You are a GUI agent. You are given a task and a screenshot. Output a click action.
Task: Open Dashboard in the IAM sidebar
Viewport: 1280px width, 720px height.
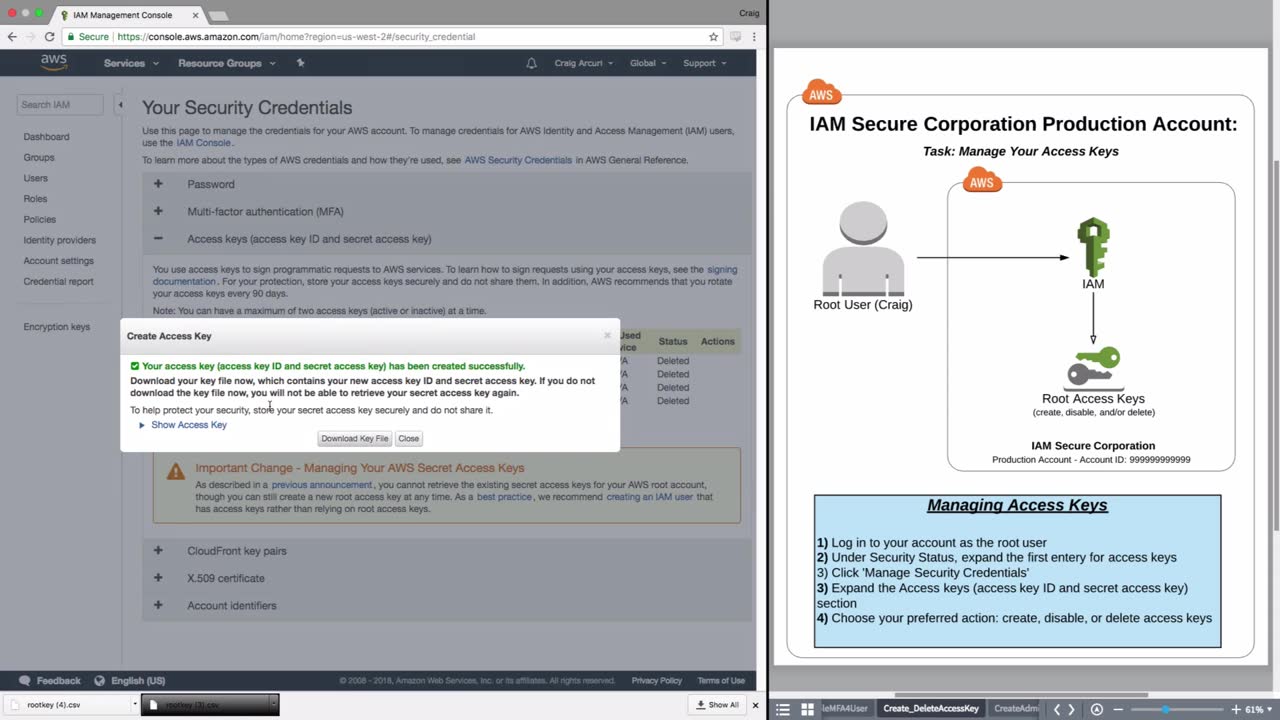point(47,137)
